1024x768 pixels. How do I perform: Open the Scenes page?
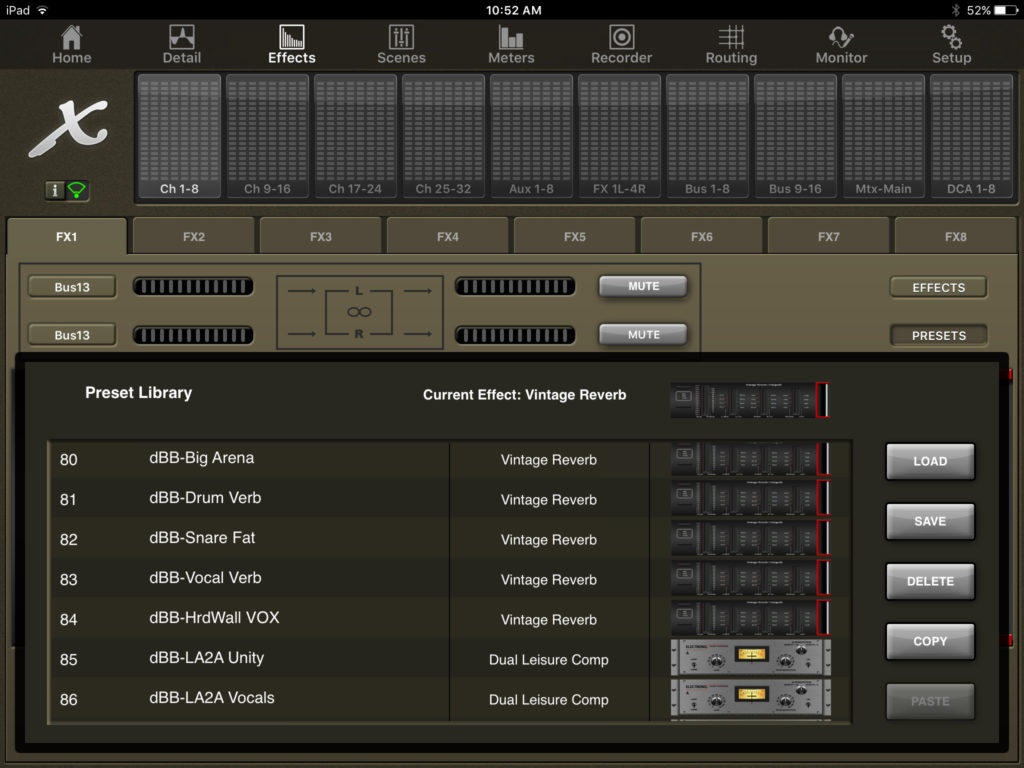401,44
